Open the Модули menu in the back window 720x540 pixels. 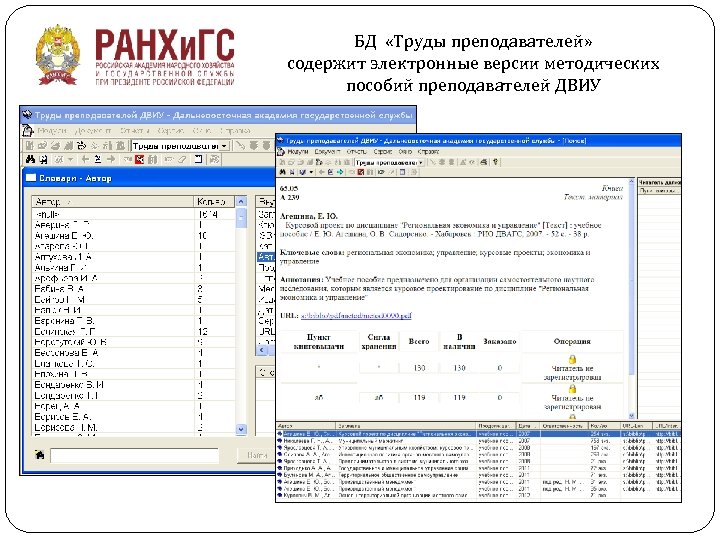click(x=52, y=131)
